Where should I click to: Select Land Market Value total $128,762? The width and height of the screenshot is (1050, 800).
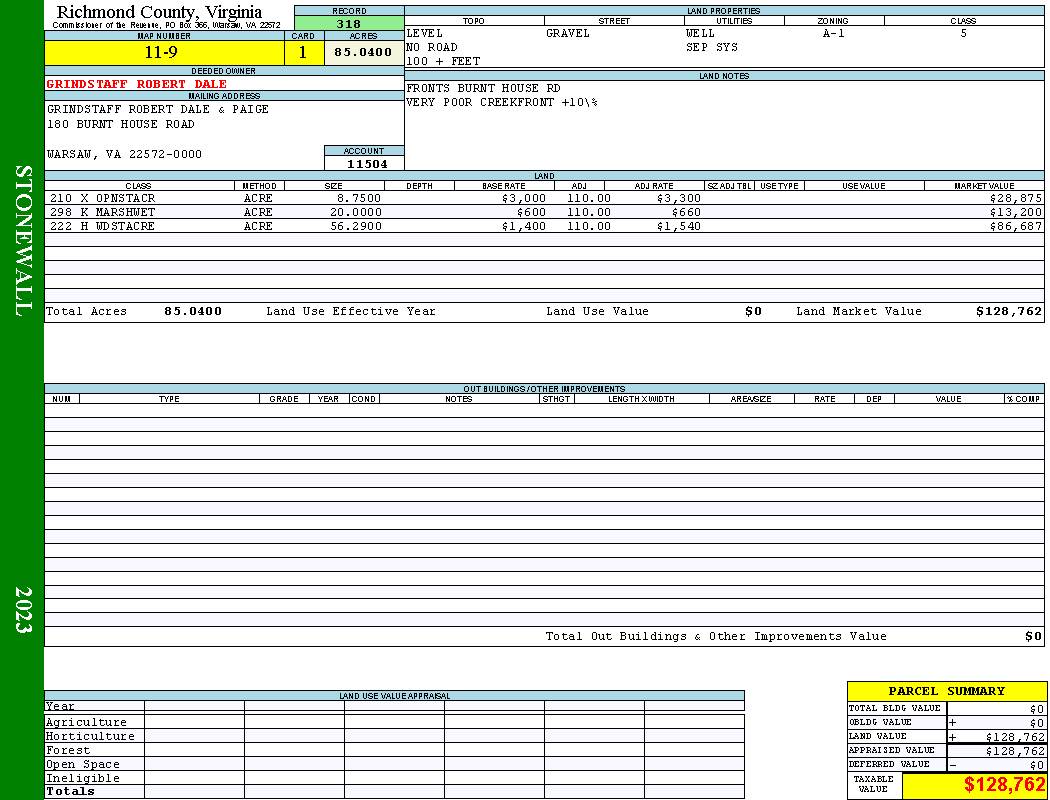tap(1009, 311)
